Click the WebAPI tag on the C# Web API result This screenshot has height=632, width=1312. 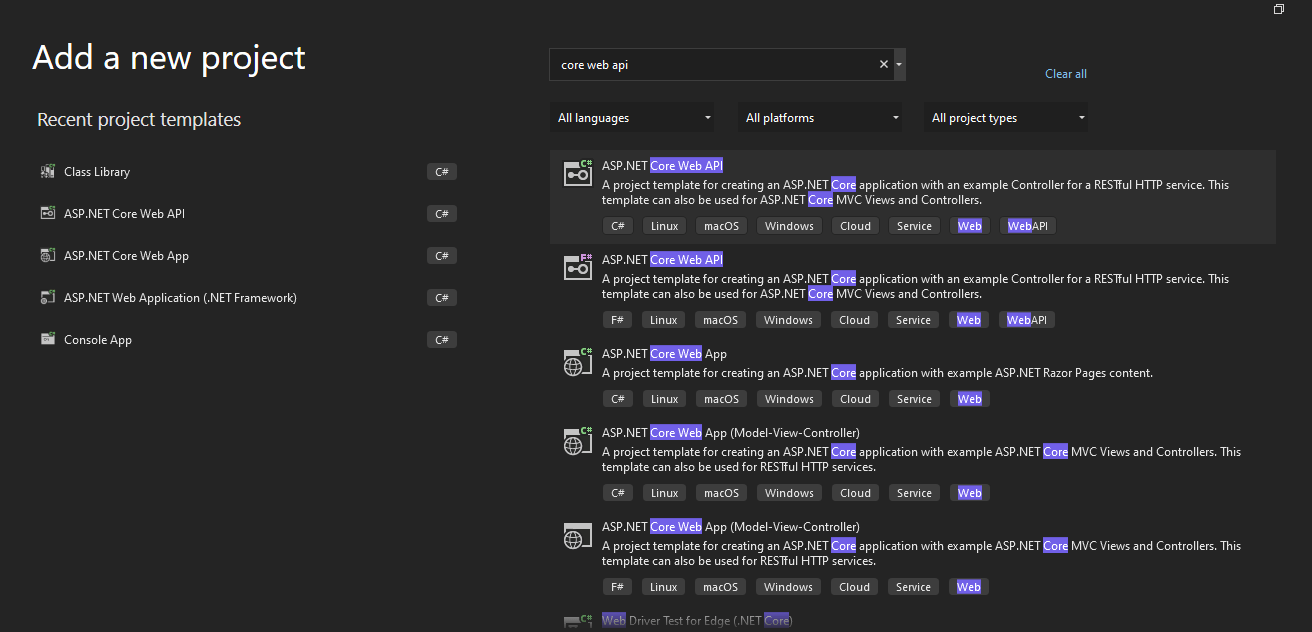point(1028,226)
